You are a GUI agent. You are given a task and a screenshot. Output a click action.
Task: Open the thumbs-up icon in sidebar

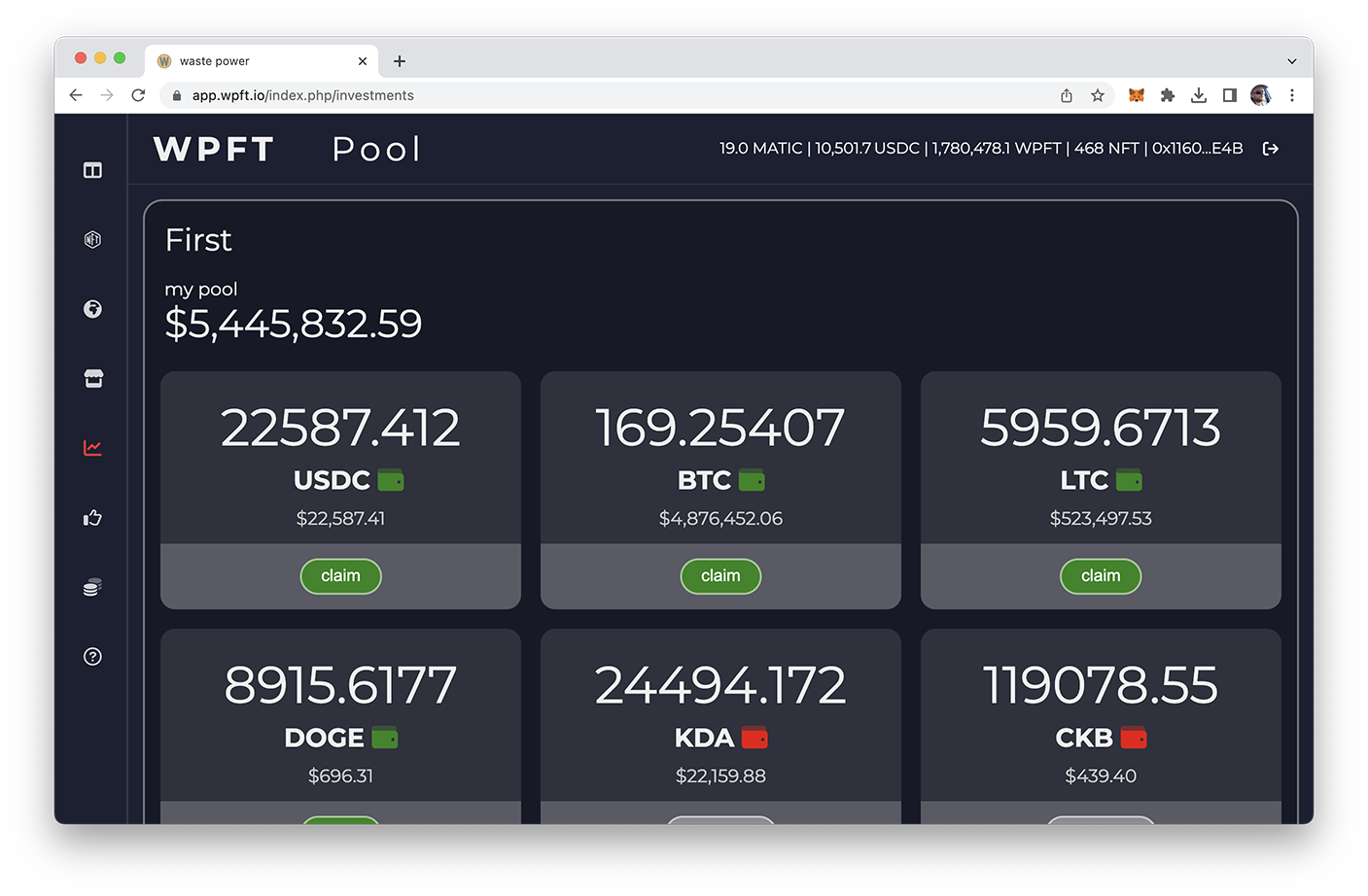(92, 518)
